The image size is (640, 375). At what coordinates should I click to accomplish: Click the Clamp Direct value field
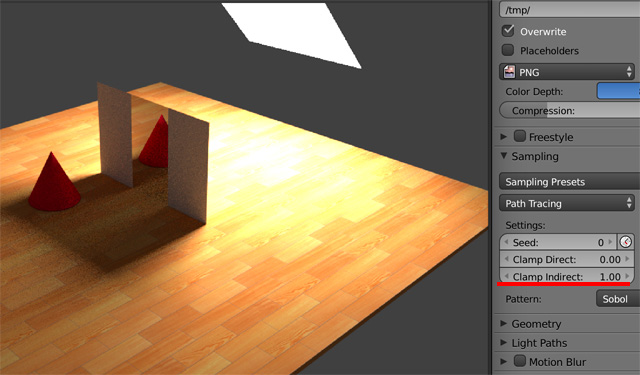click(x=567, y=260)
